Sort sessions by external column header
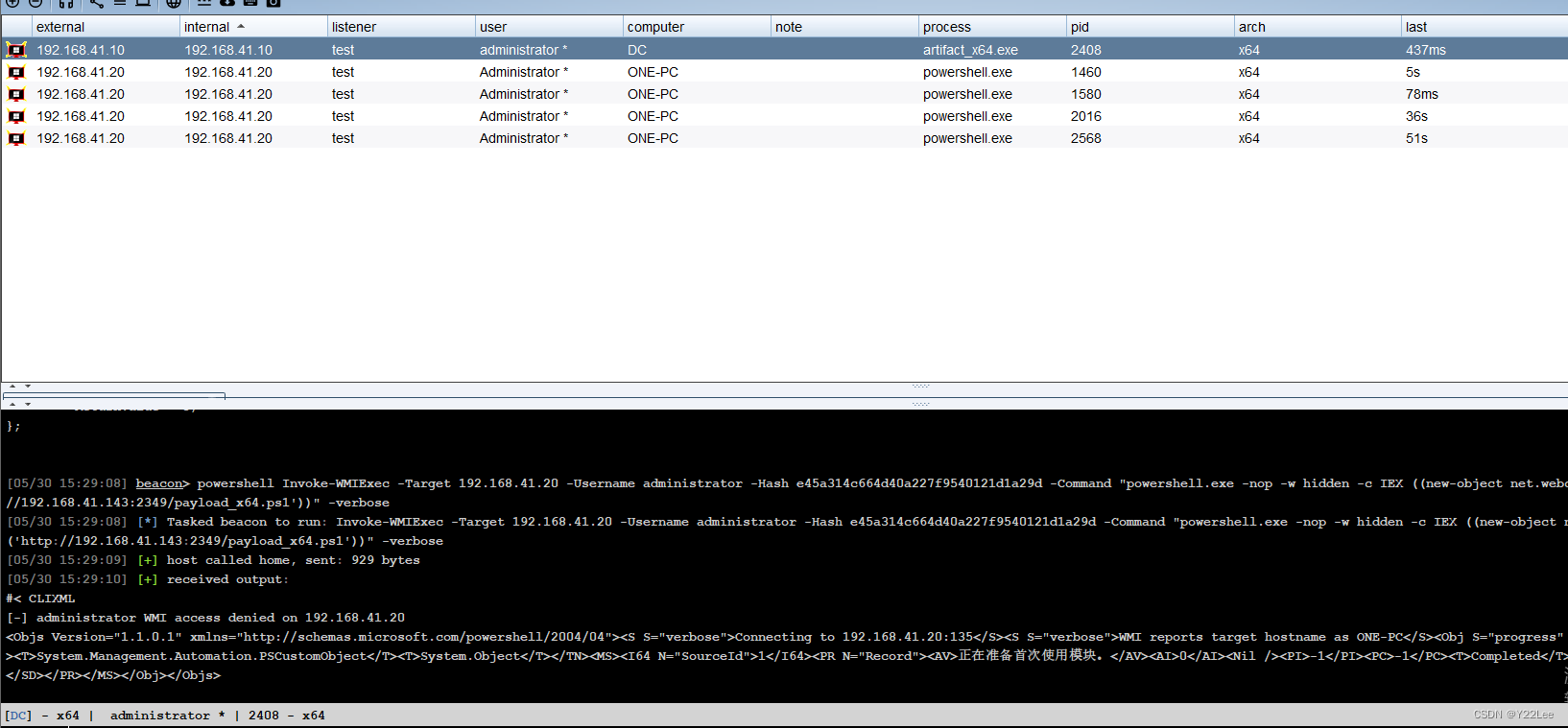The image size is (1568, 728). [106, 27]
